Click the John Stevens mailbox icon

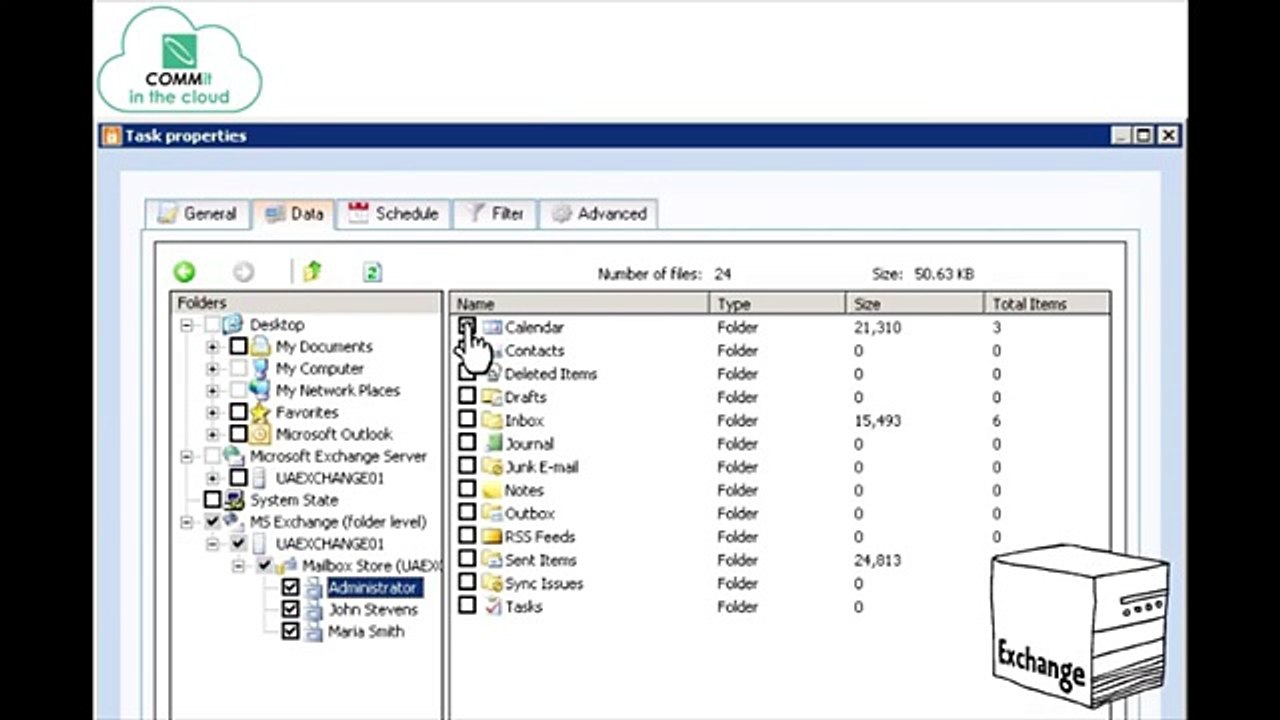click(314, 610)
